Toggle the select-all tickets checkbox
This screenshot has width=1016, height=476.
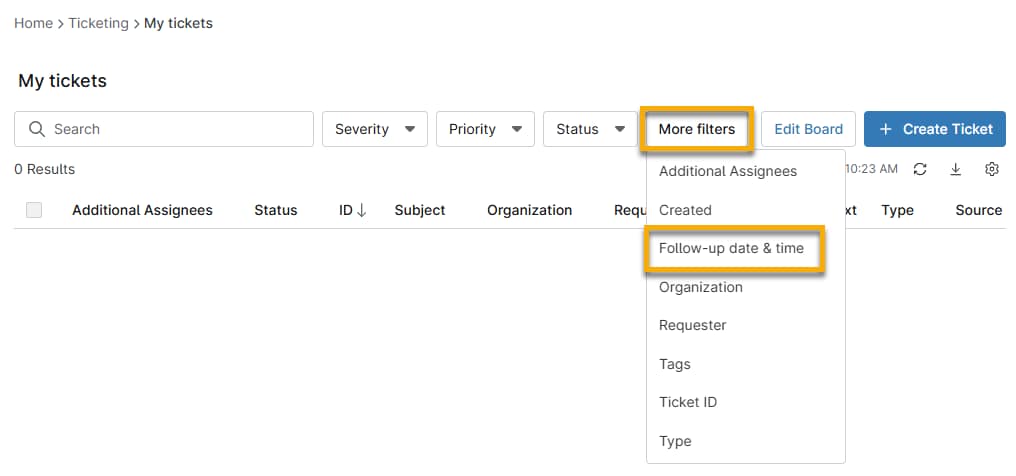(x=34, y=210)
